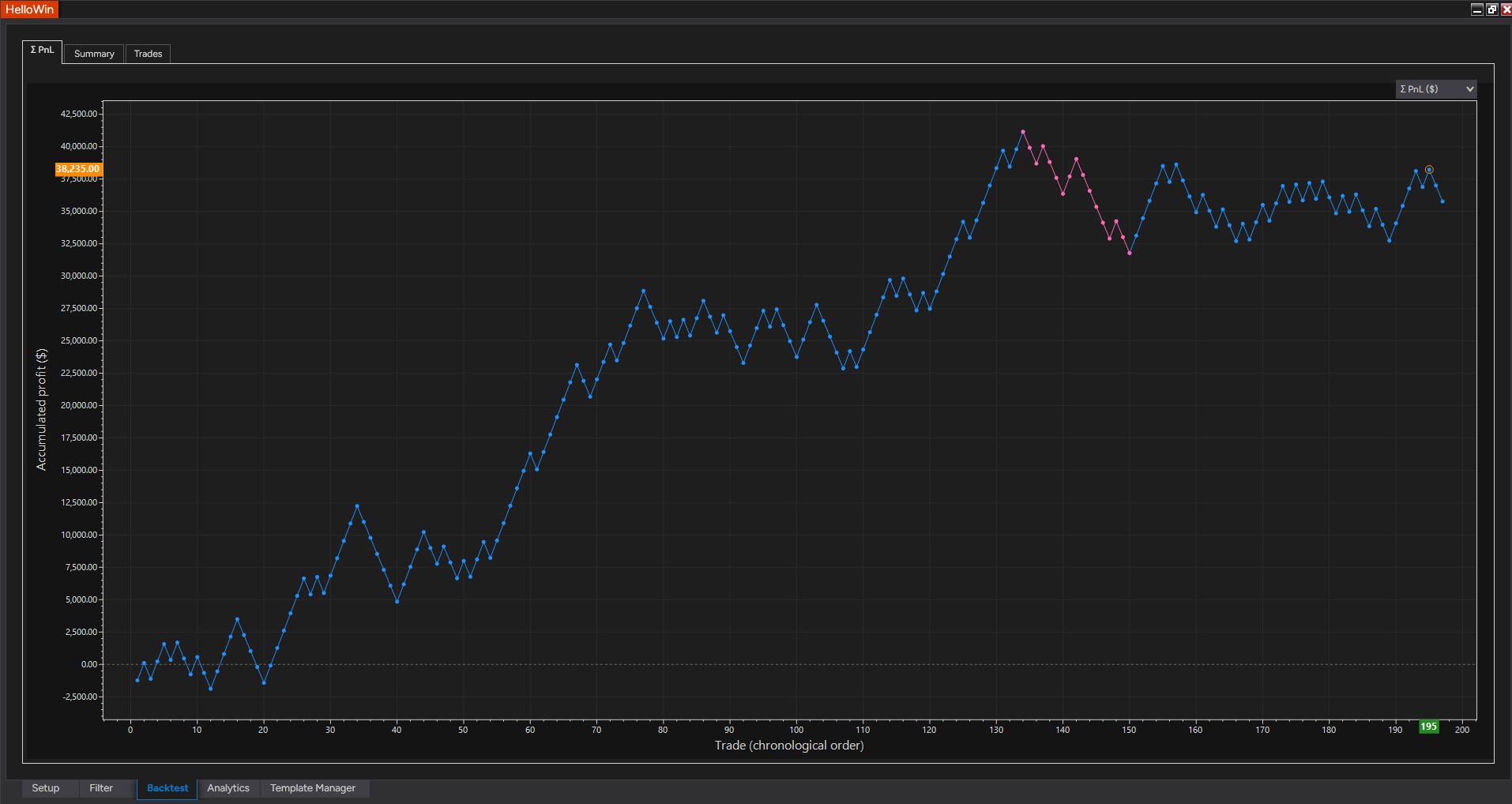Open the Template Manager tab
Image resolution: width=1512 pixels, height=804 pixels.
pyautogui.click(x=313, y=788)
